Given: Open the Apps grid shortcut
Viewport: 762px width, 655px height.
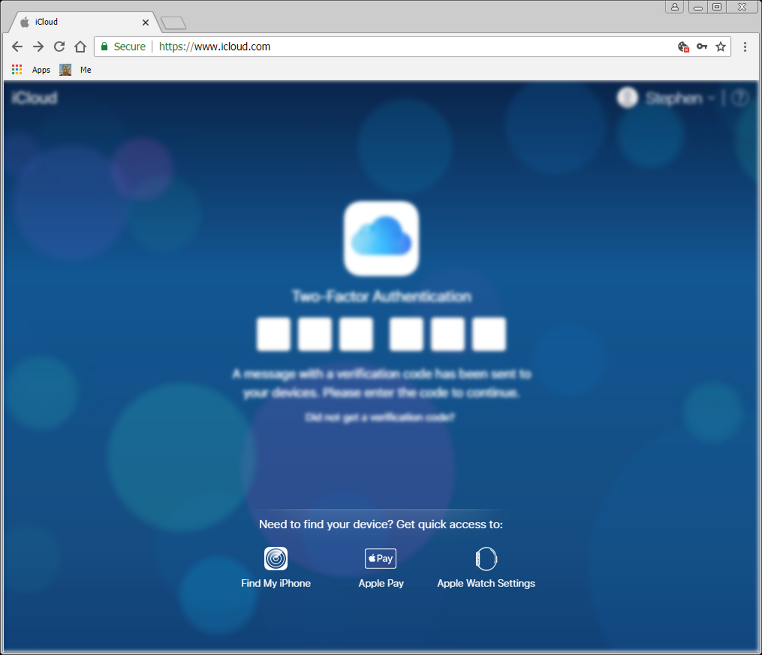Looking at the screenshot, I should 17,69.
